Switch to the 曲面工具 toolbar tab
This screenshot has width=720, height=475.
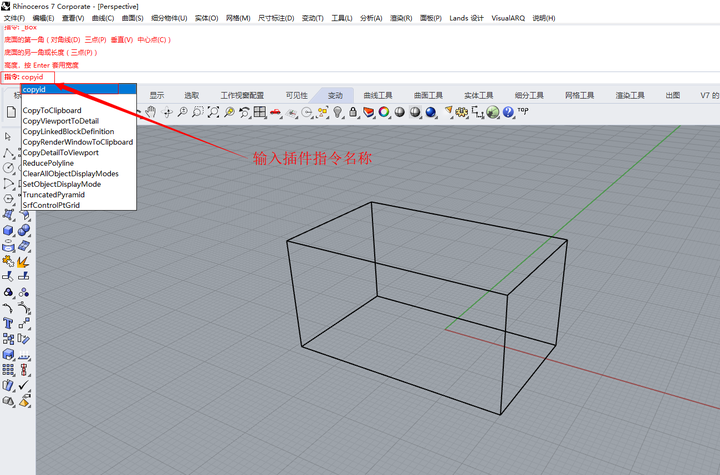(x=428, y=95)
